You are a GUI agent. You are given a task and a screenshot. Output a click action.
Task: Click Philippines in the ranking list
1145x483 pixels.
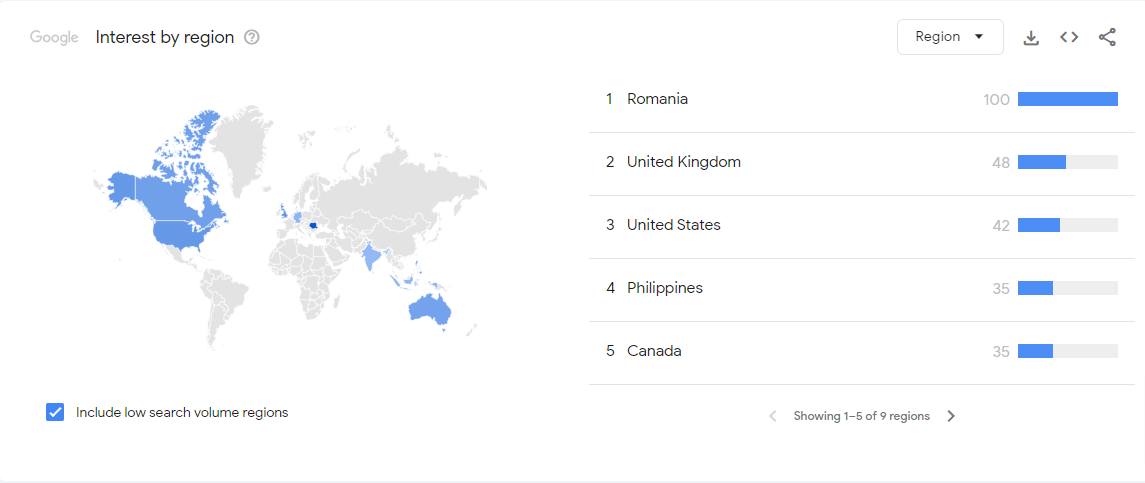664,288
